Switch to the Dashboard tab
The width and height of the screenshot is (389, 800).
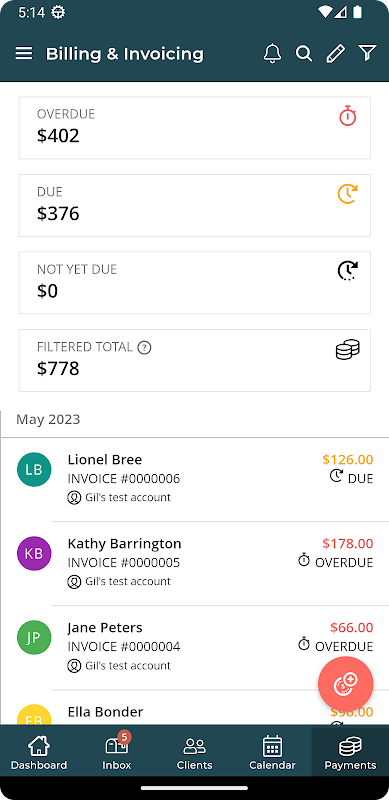39,752
